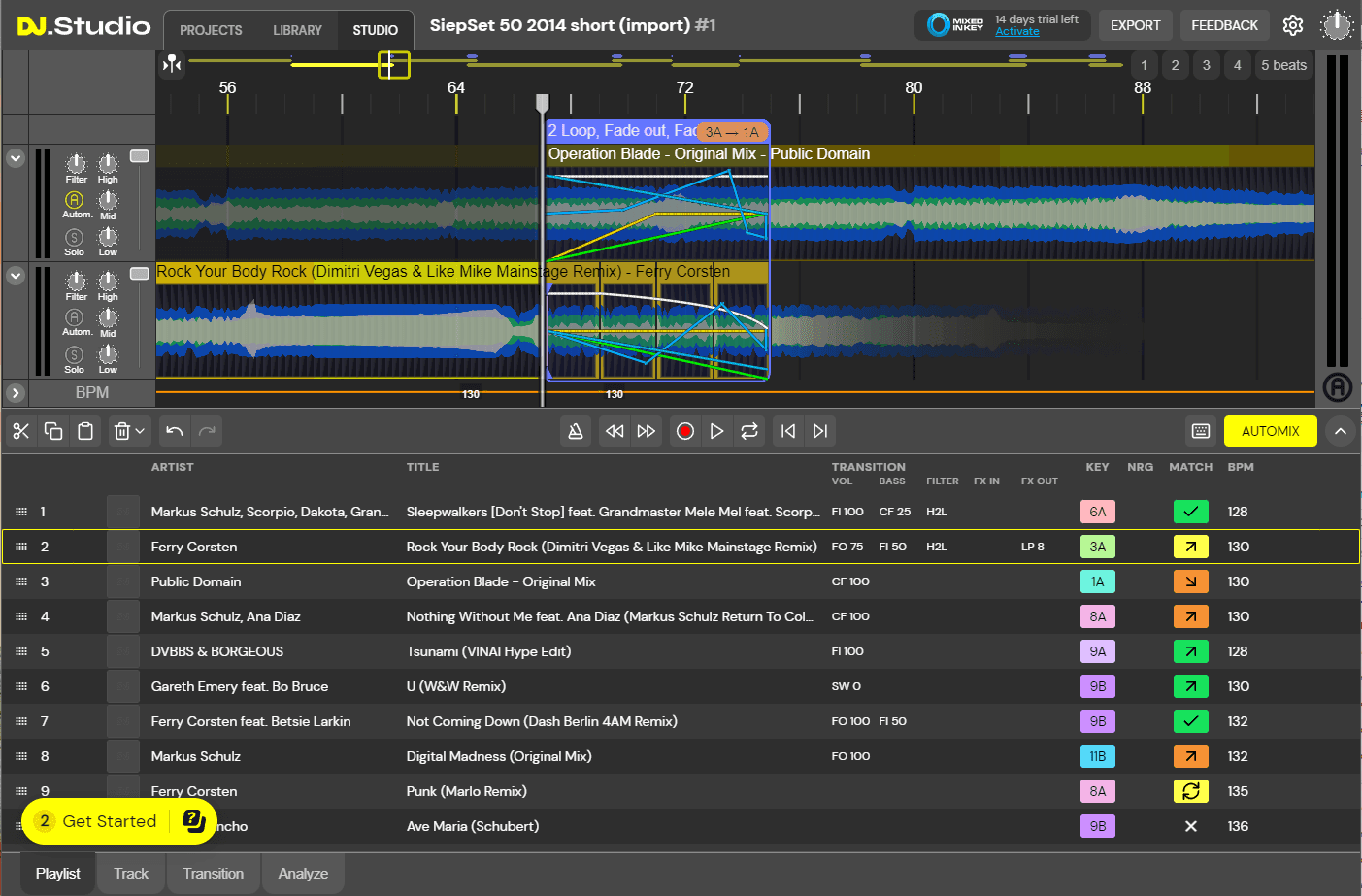The image size is (1362, 896).
Task: Switch to the Transition bottom tab
Action: [x=214, y=874]
